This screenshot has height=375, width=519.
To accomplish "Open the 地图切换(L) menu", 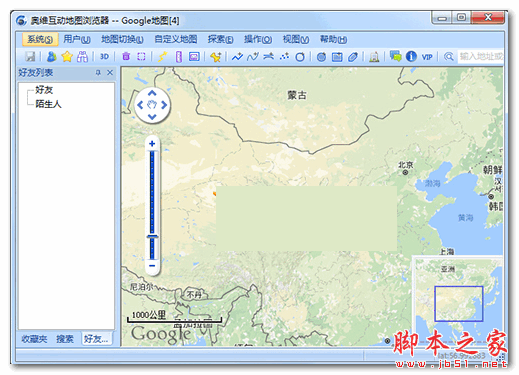I will coord(122,39).
